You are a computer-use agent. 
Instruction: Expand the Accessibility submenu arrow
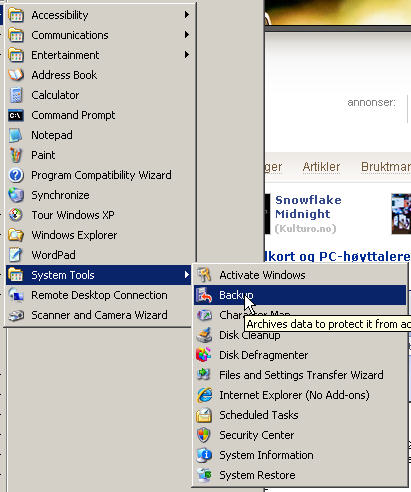[187, 15]
